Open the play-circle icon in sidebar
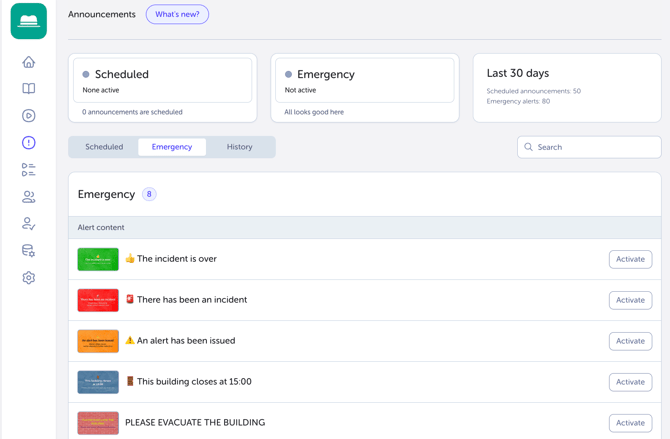670x439 pixels. click(29, 115)
